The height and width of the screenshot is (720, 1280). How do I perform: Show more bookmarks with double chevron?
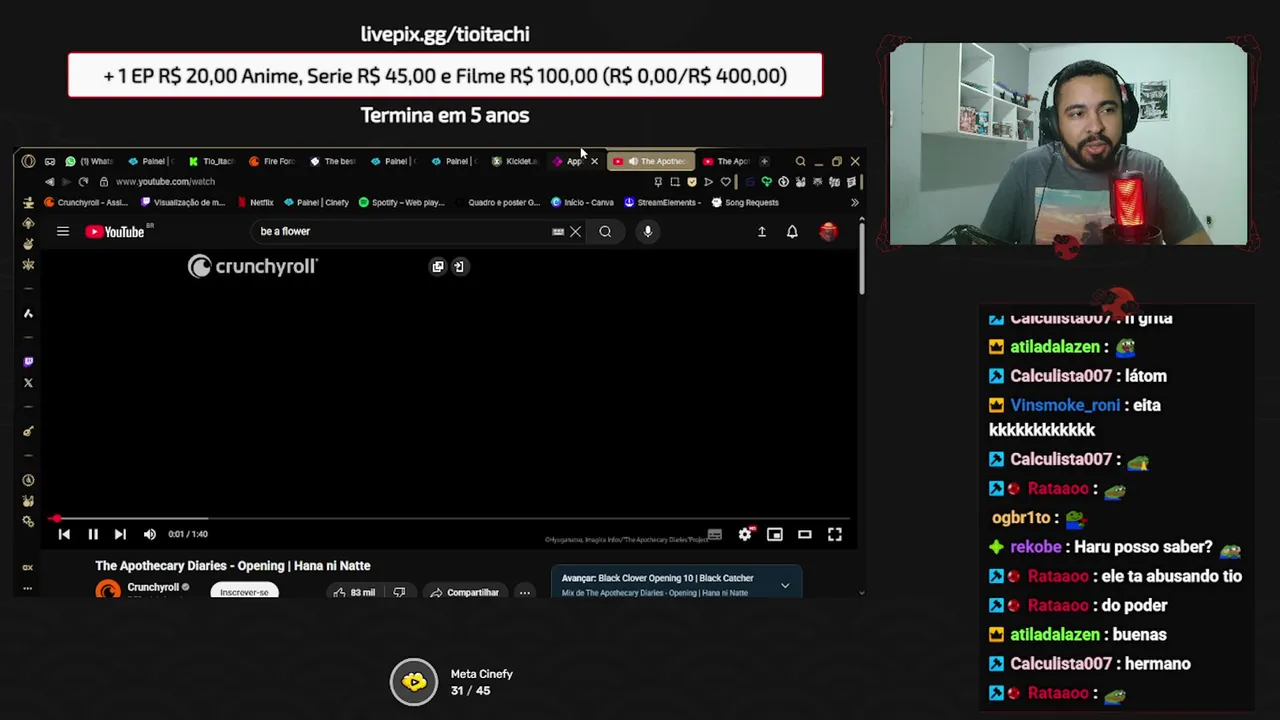pos(854,202)
